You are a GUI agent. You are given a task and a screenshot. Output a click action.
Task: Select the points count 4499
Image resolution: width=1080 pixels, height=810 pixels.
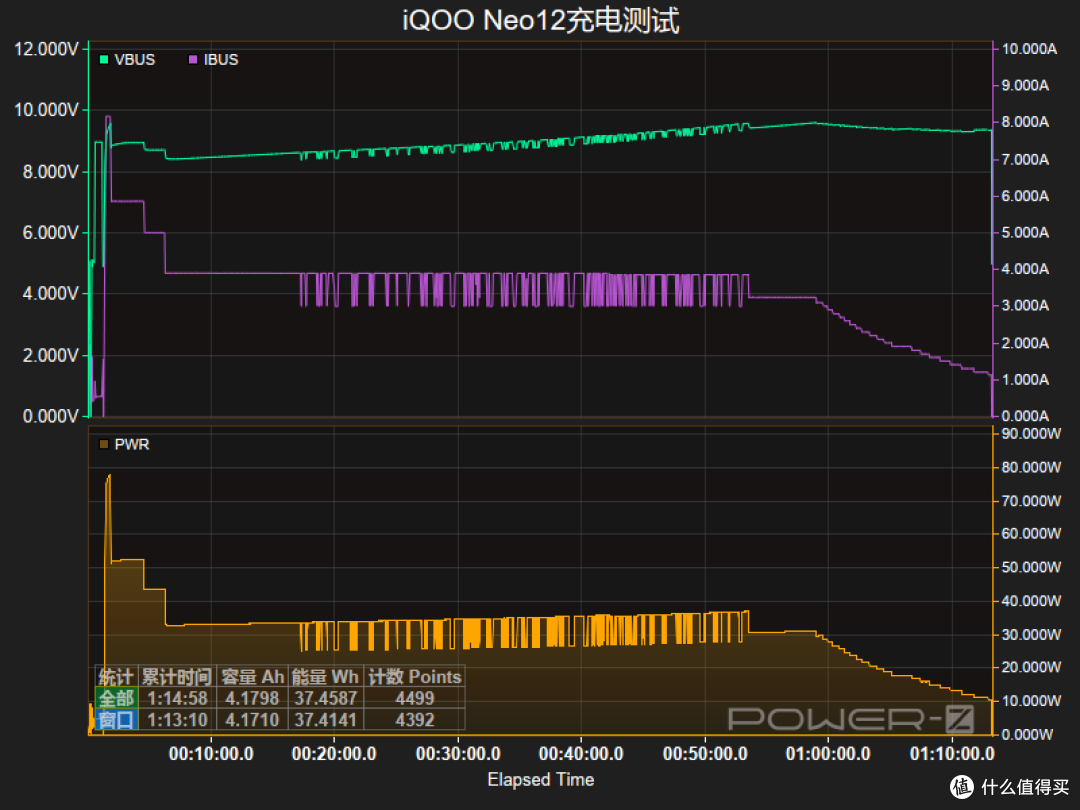coord(415,698)
